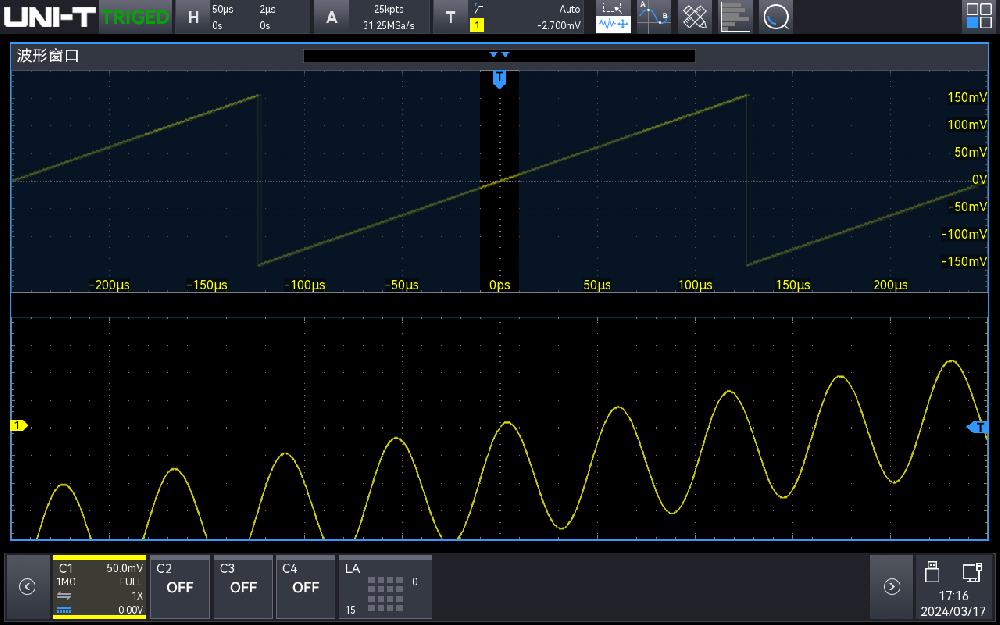The width and height of the screenshot is (1000, 625).
Task: Click the network monitor status icon
Action: [x=971, y=571]
